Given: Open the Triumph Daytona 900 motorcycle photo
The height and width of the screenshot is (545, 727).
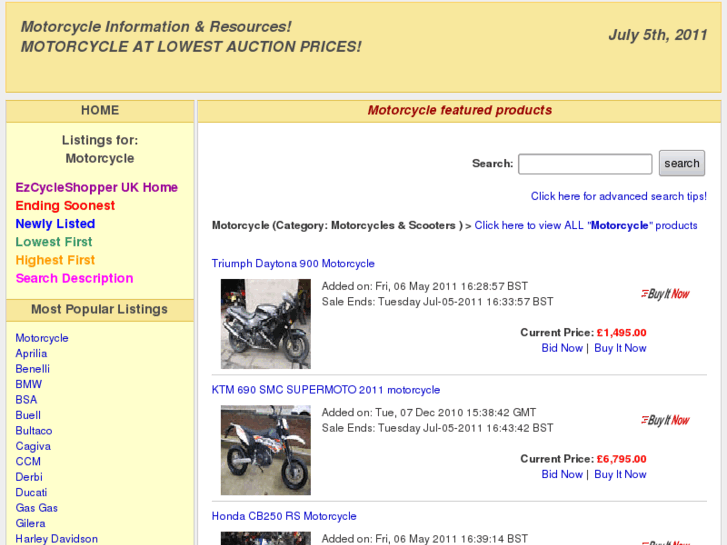Looking at the screenshot, I should pyautogui.click(x=266, y=324).
